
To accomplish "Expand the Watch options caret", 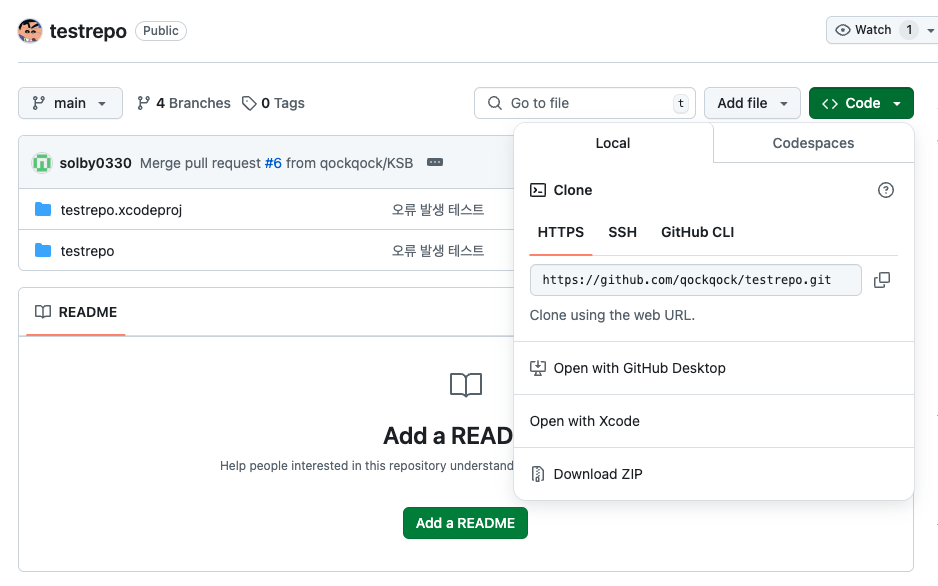I will 930,30.
